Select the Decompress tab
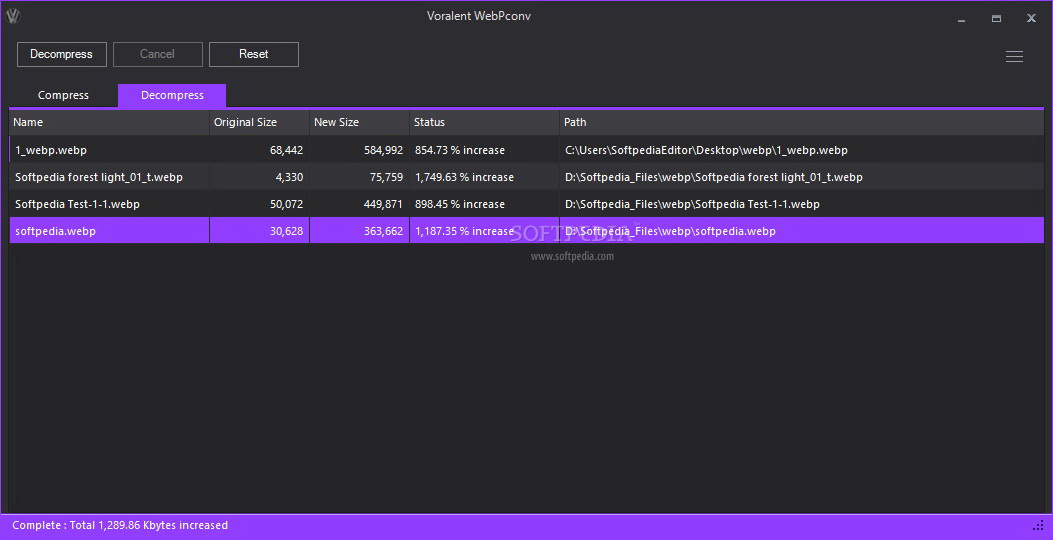 point(172,95)
